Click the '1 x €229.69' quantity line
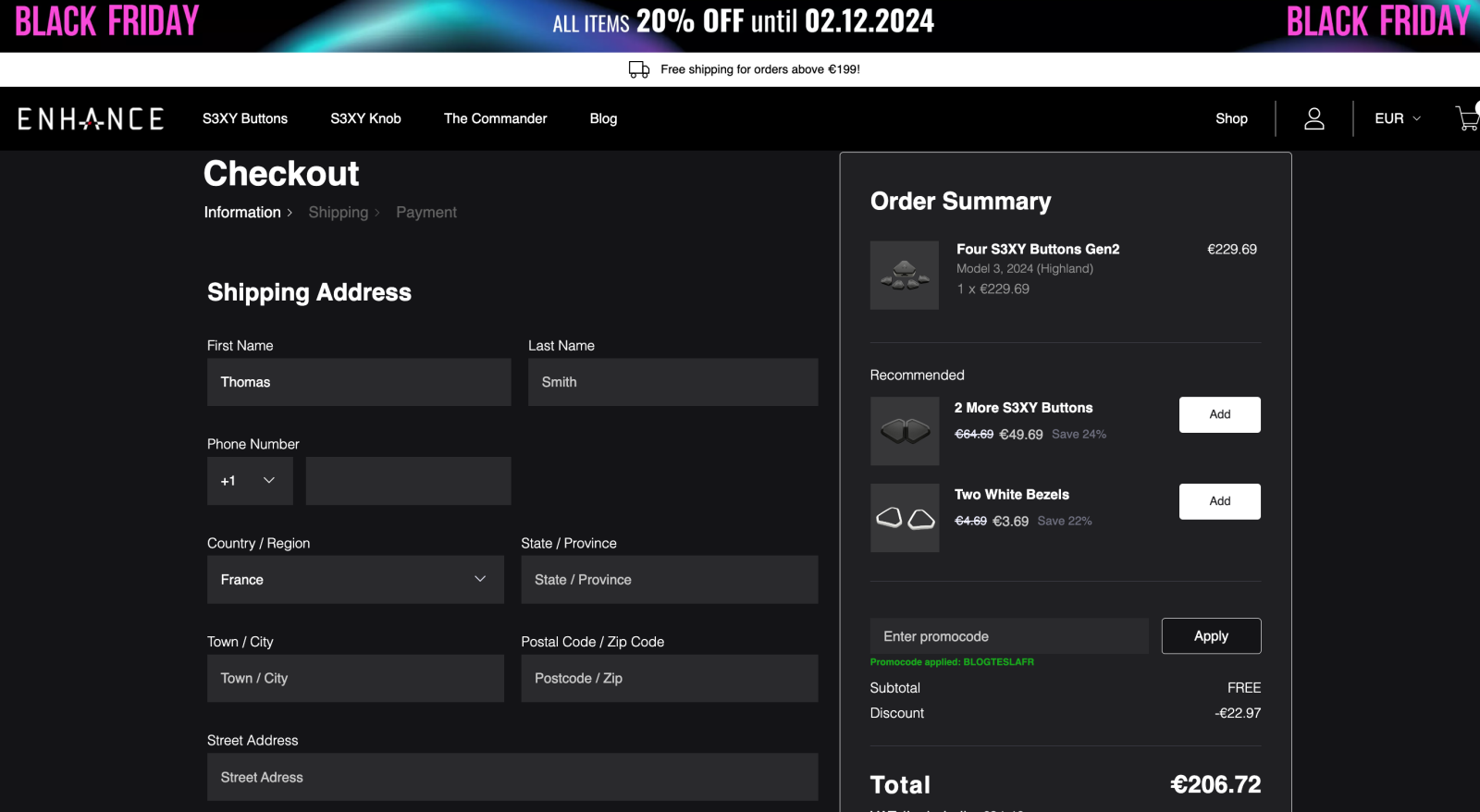The width and height of the screenshot is (1480, 812). [x=993, y=289]
